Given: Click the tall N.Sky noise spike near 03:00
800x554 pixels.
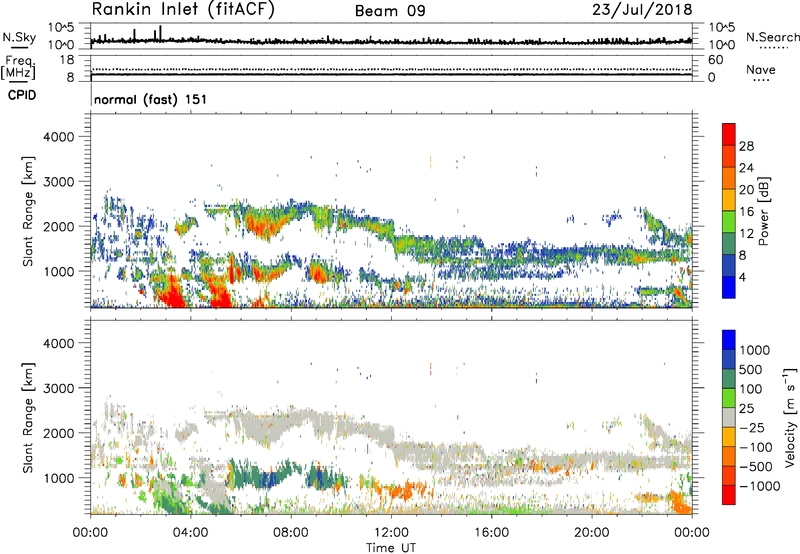Looking at the screenshot, I should tap(160, 33).
